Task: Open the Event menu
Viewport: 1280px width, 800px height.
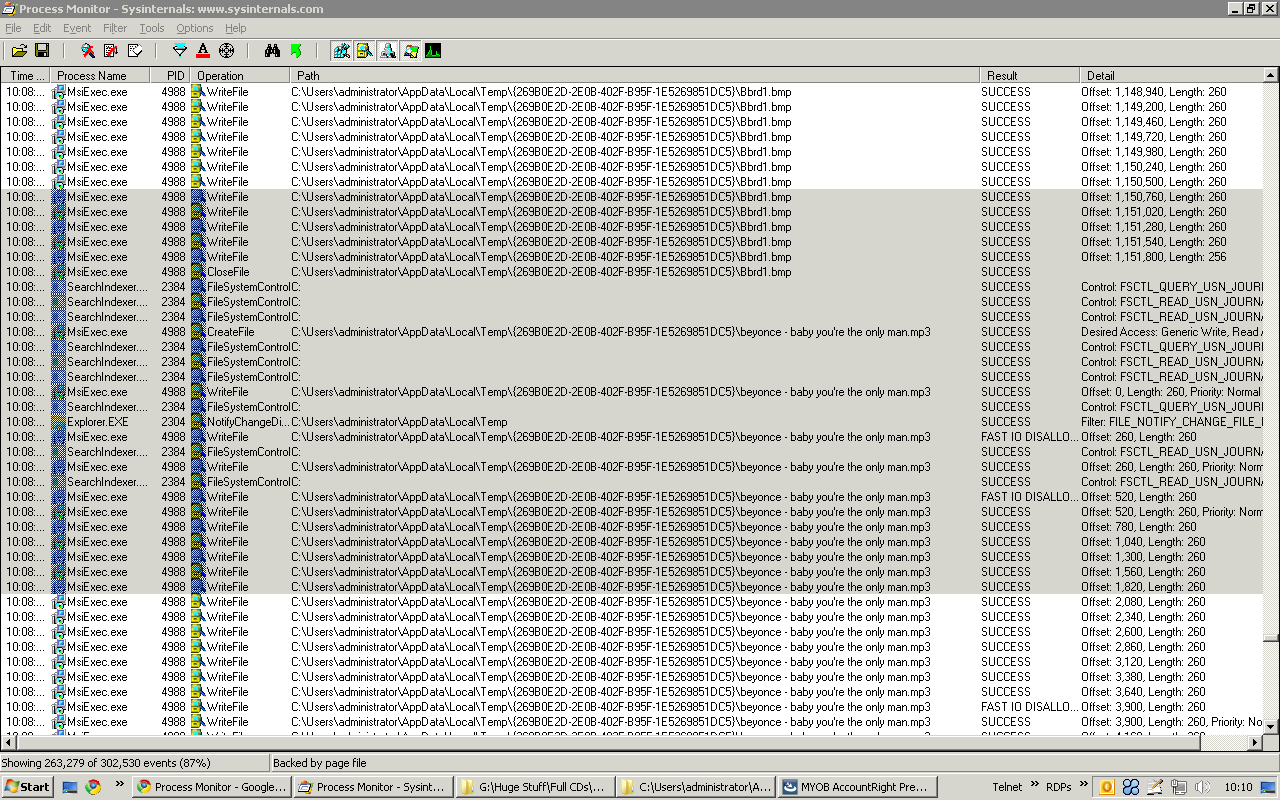Action: point(77,28)
